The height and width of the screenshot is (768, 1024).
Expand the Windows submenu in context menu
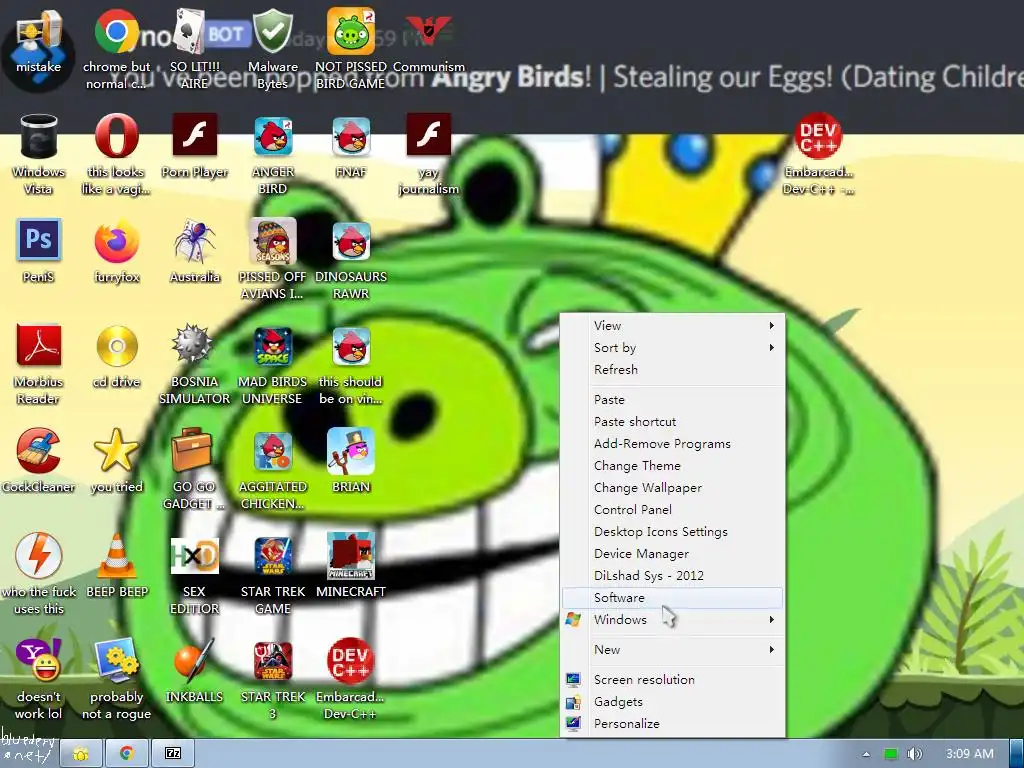[x=673, y=619]
